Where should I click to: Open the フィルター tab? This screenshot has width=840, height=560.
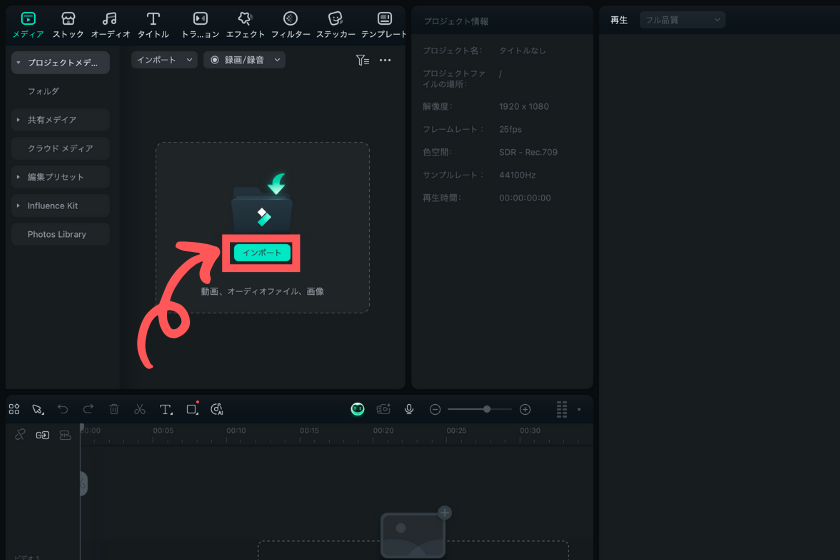[x=290, y=25]
